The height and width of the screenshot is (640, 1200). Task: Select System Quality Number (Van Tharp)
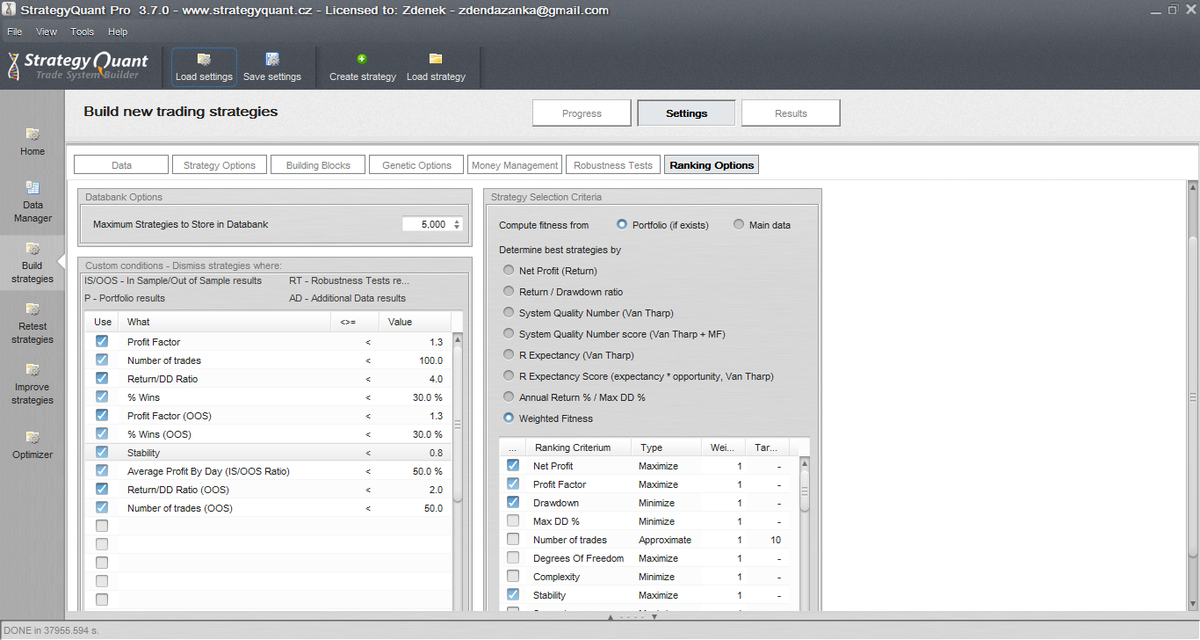pyautogui.click(x=509, y=313)
